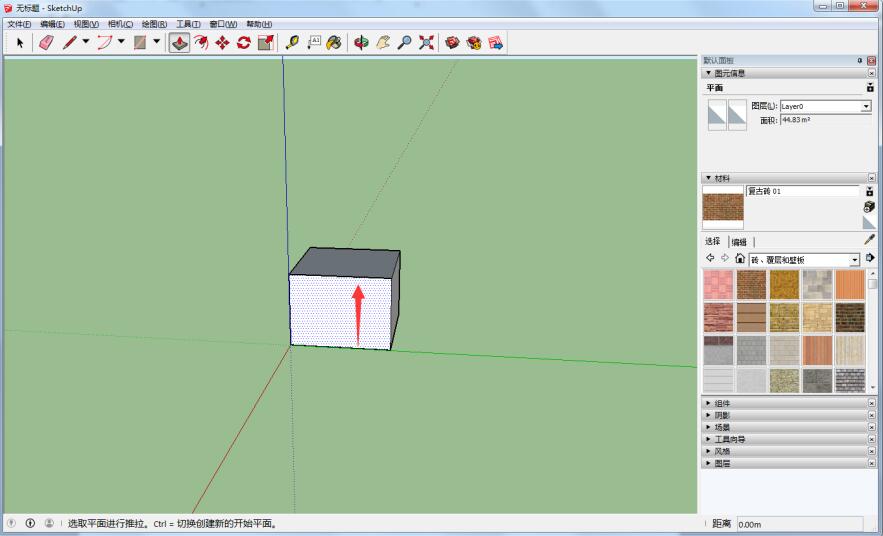Open the 窗口 menu
Image resolution: width=883 pixels, height=536 pixels.
pos(222,23)
